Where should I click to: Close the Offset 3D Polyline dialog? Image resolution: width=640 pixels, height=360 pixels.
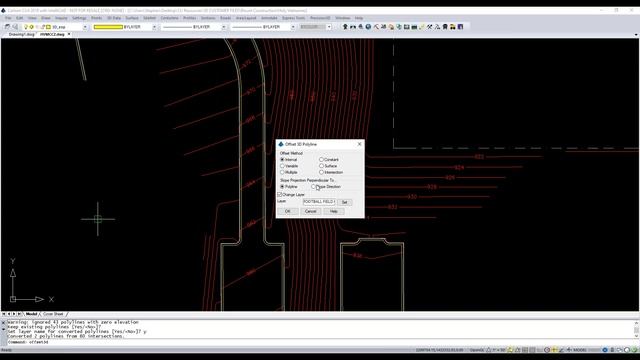pyautogui.click(x=359, y=144)
